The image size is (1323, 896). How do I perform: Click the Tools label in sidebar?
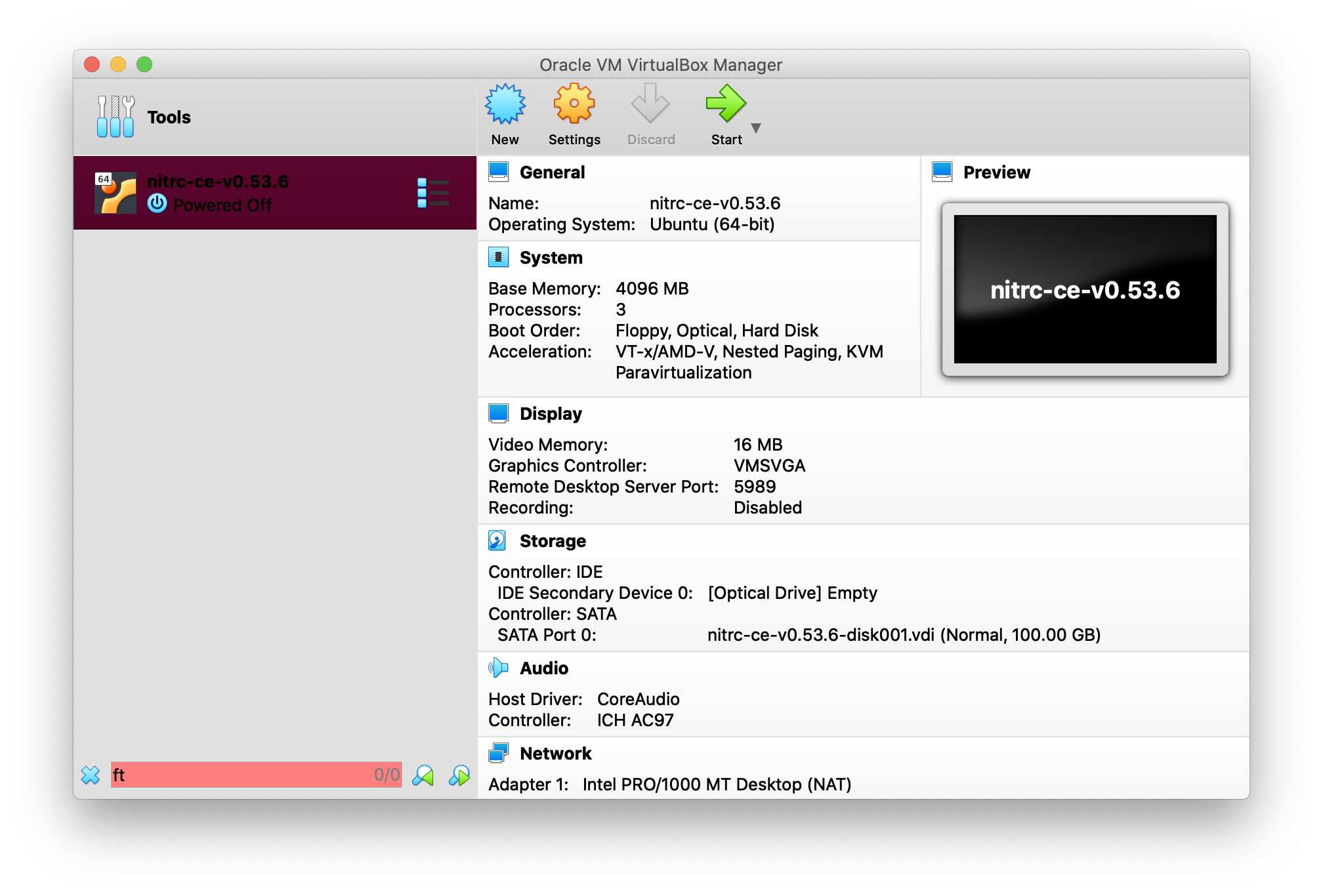pyautogui.click(x=169, y=117)
